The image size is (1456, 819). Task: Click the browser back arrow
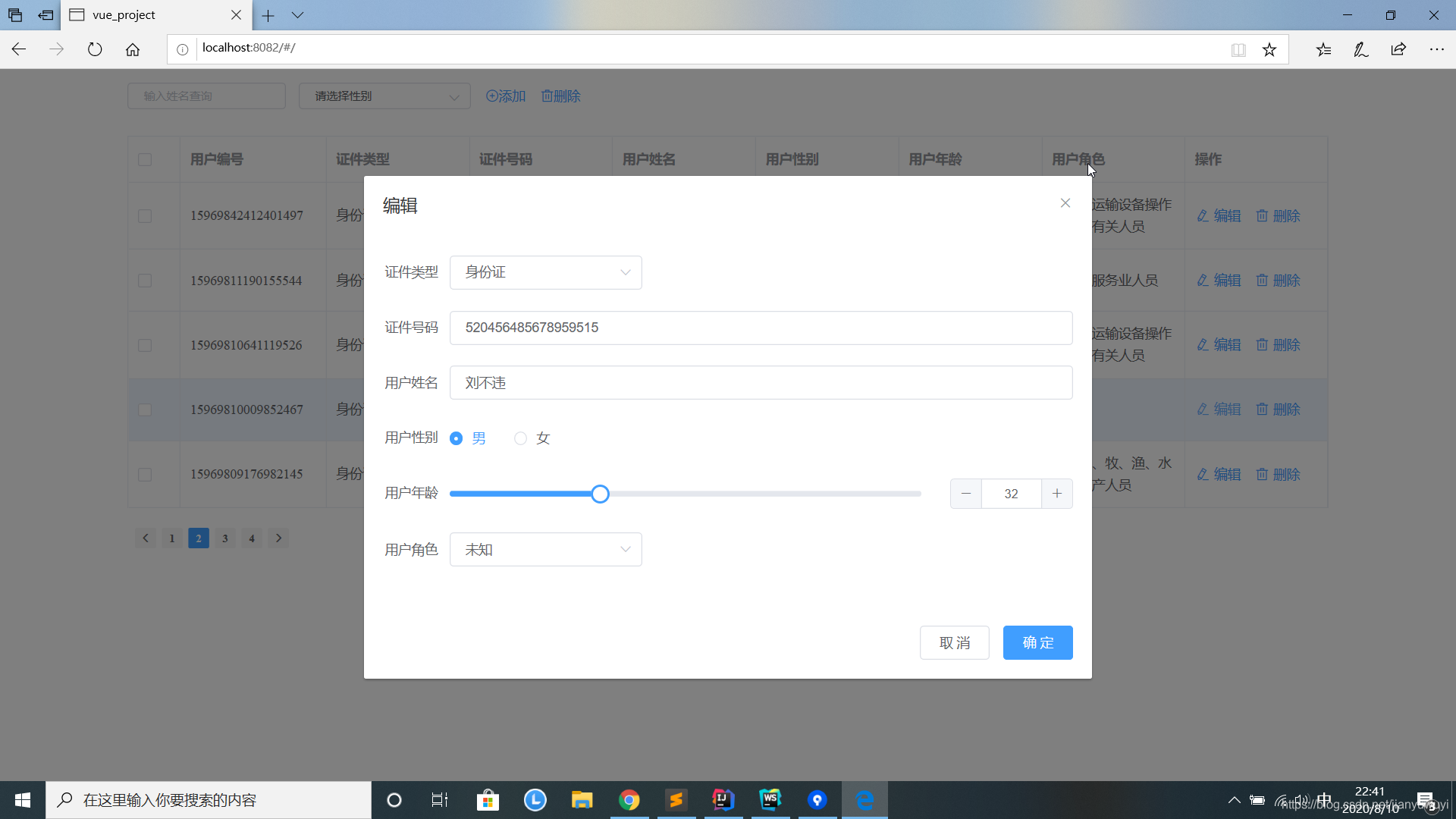click(x=19, y=49)
